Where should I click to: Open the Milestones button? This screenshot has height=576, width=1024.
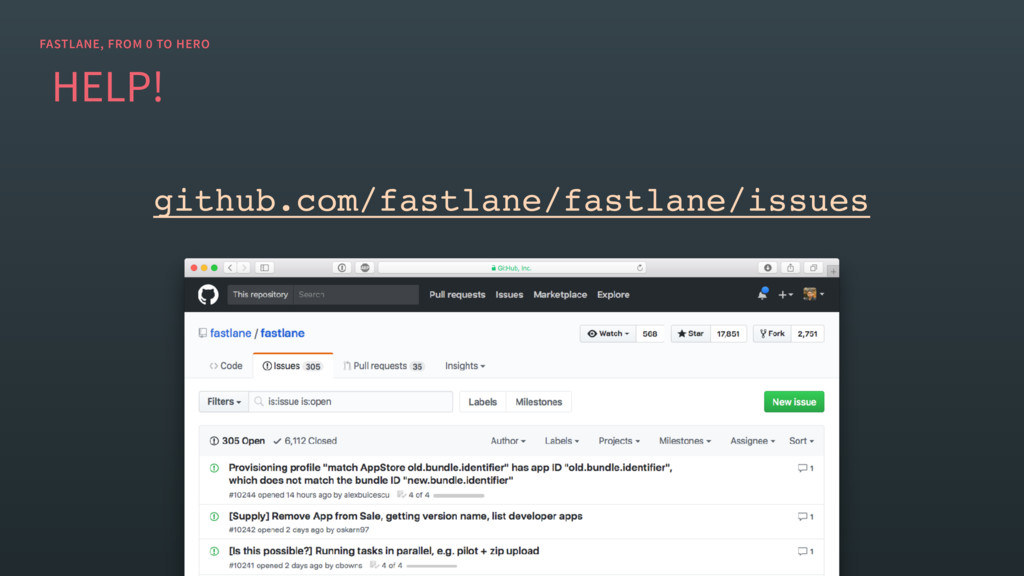[539, 402]
